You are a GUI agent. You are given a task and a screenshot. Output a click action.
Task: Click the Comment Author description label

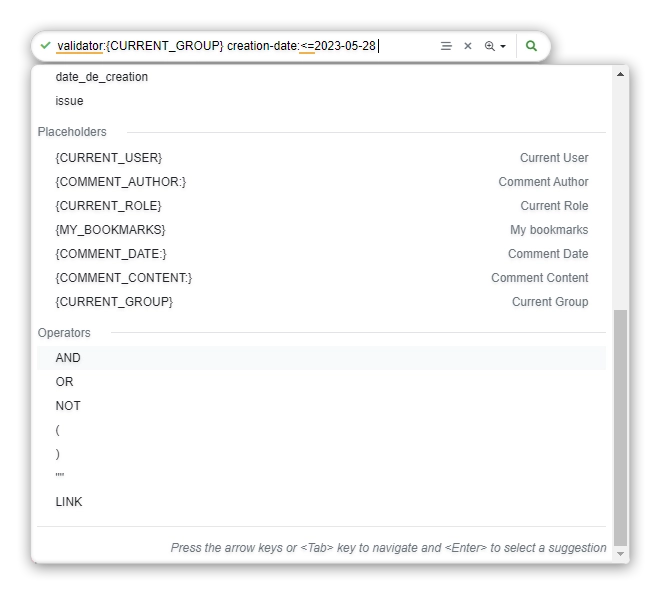click(543, 182)
